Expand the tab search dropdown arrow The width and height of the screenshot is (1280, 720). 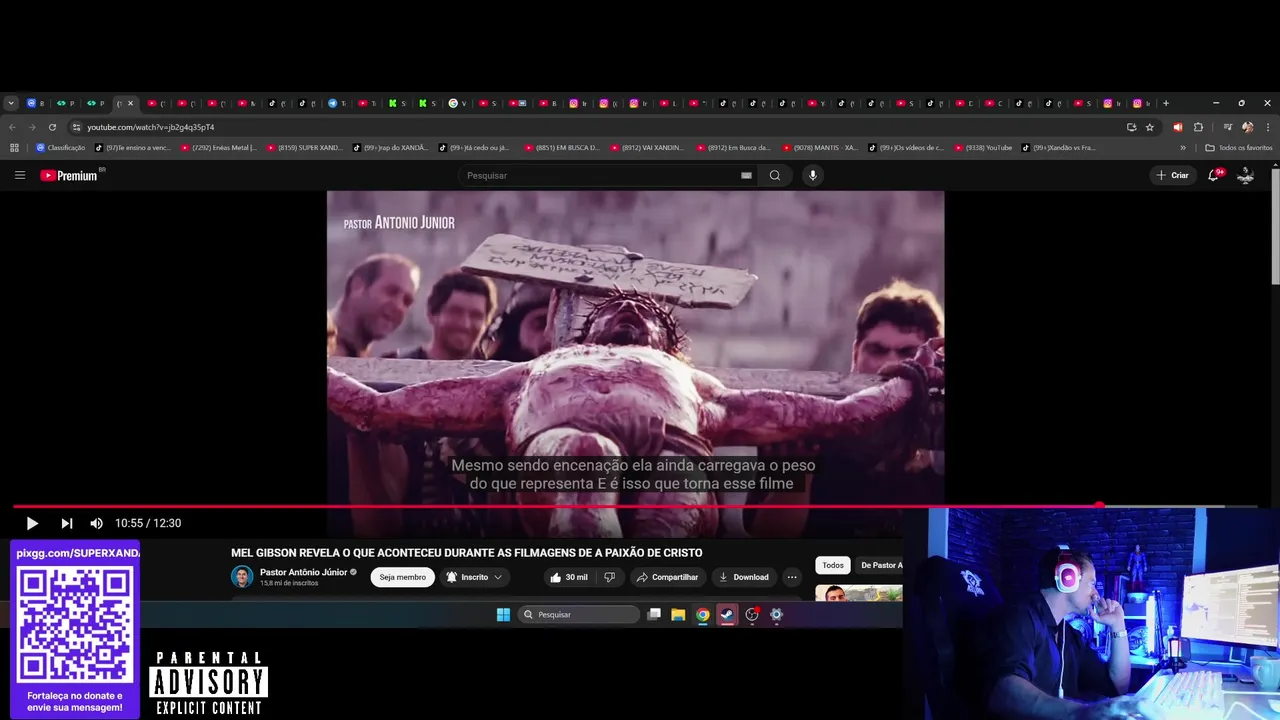11,103
